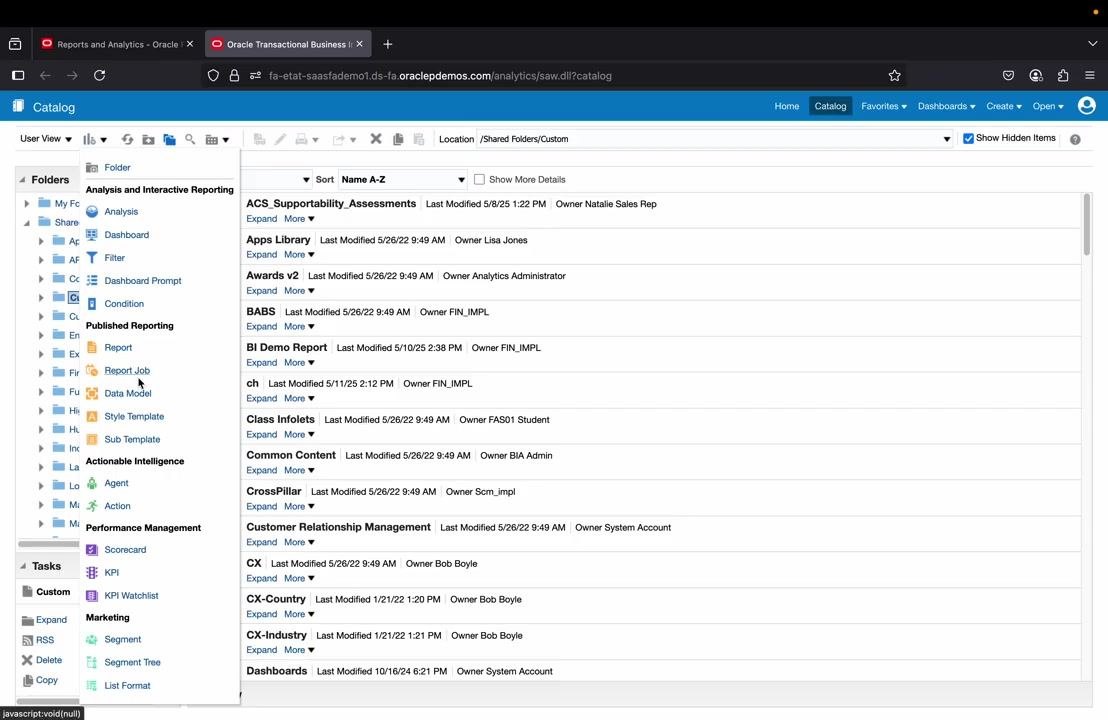Open the Open dropdown menu

point(1048,106)
